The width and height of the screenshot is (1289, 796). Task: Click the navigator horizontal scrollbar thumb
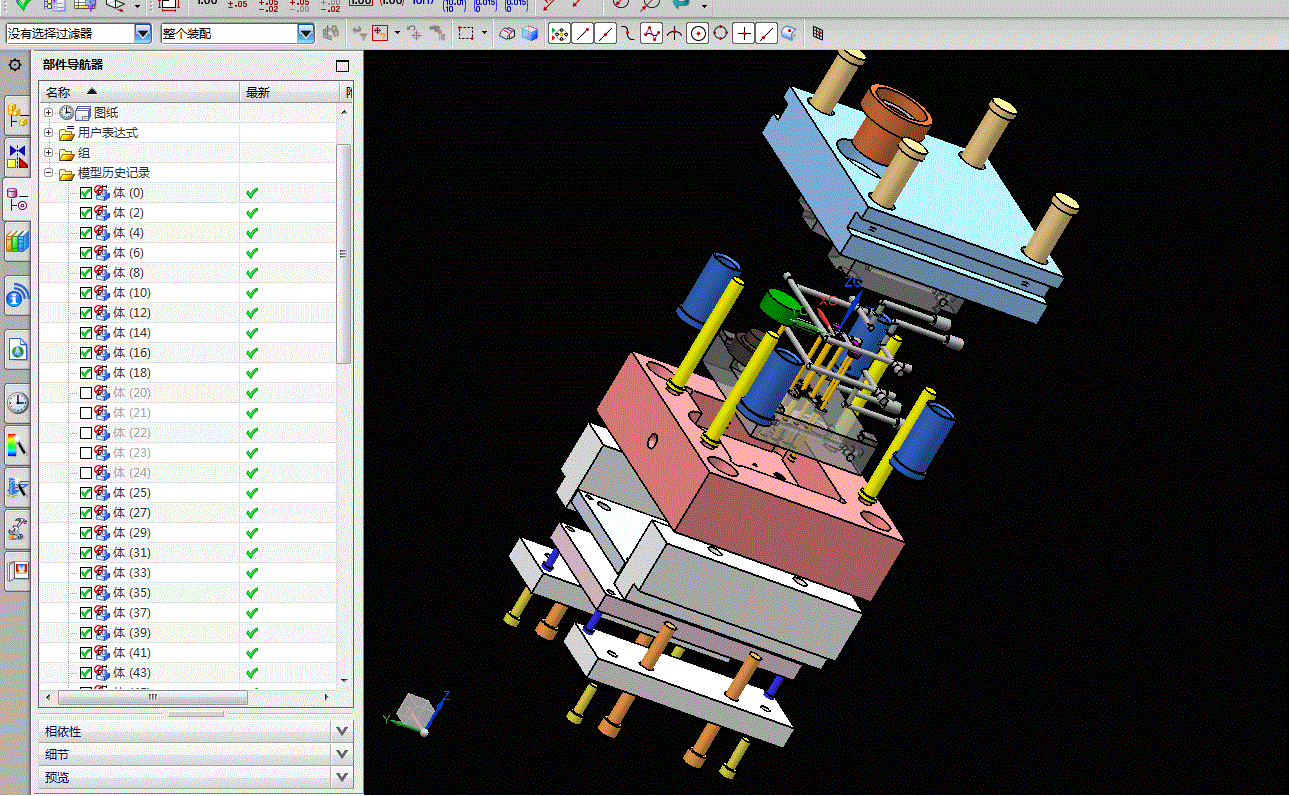152,698
